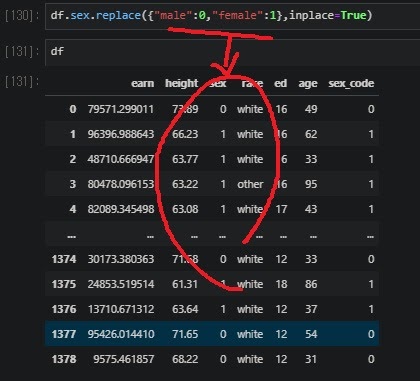Click earn value 24853.519514

121,284
